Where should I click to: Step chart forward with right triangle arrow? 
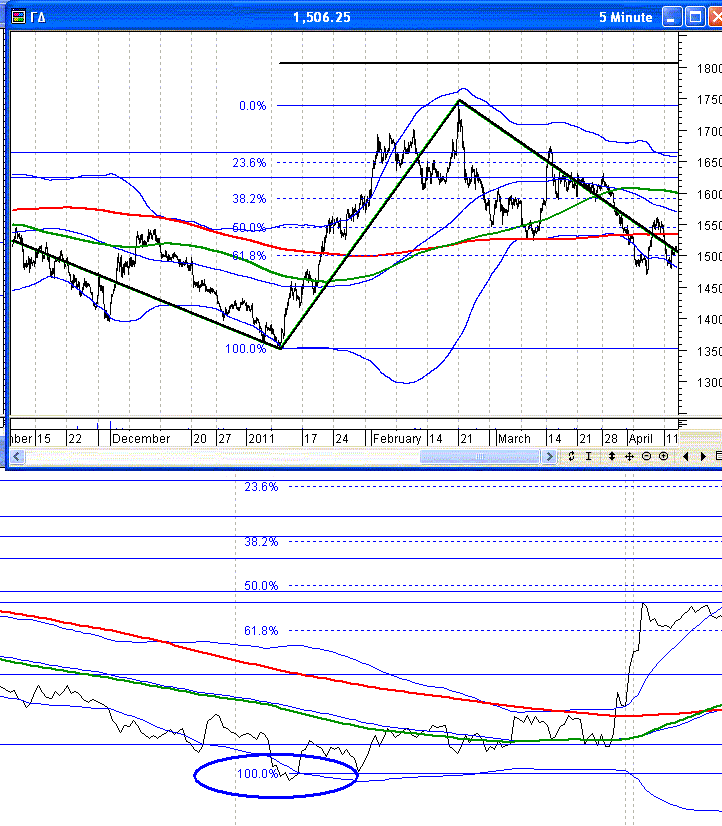coord(703,456)
